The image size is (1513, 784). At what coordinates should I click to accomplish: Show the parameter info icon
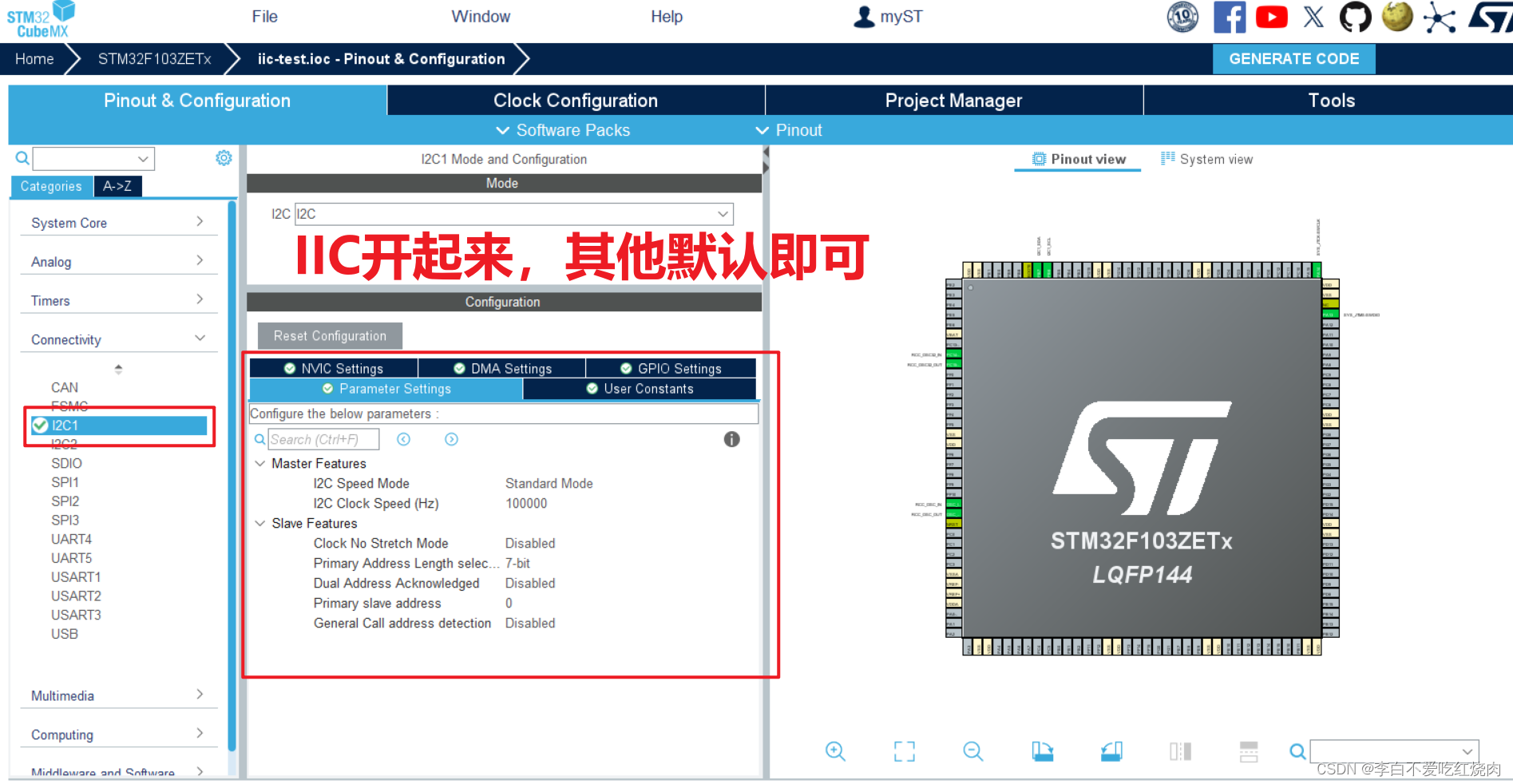[731, 439]
